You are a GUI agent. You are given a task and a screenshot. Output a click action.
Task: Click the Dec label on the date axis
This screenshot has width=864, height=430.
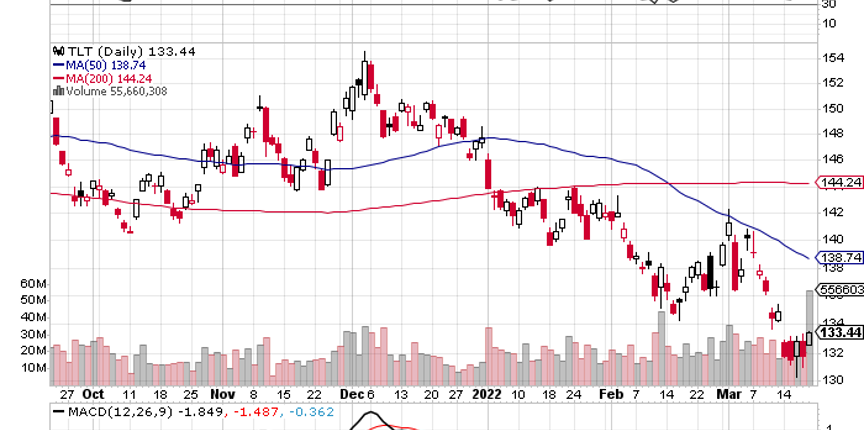point(344,394)
